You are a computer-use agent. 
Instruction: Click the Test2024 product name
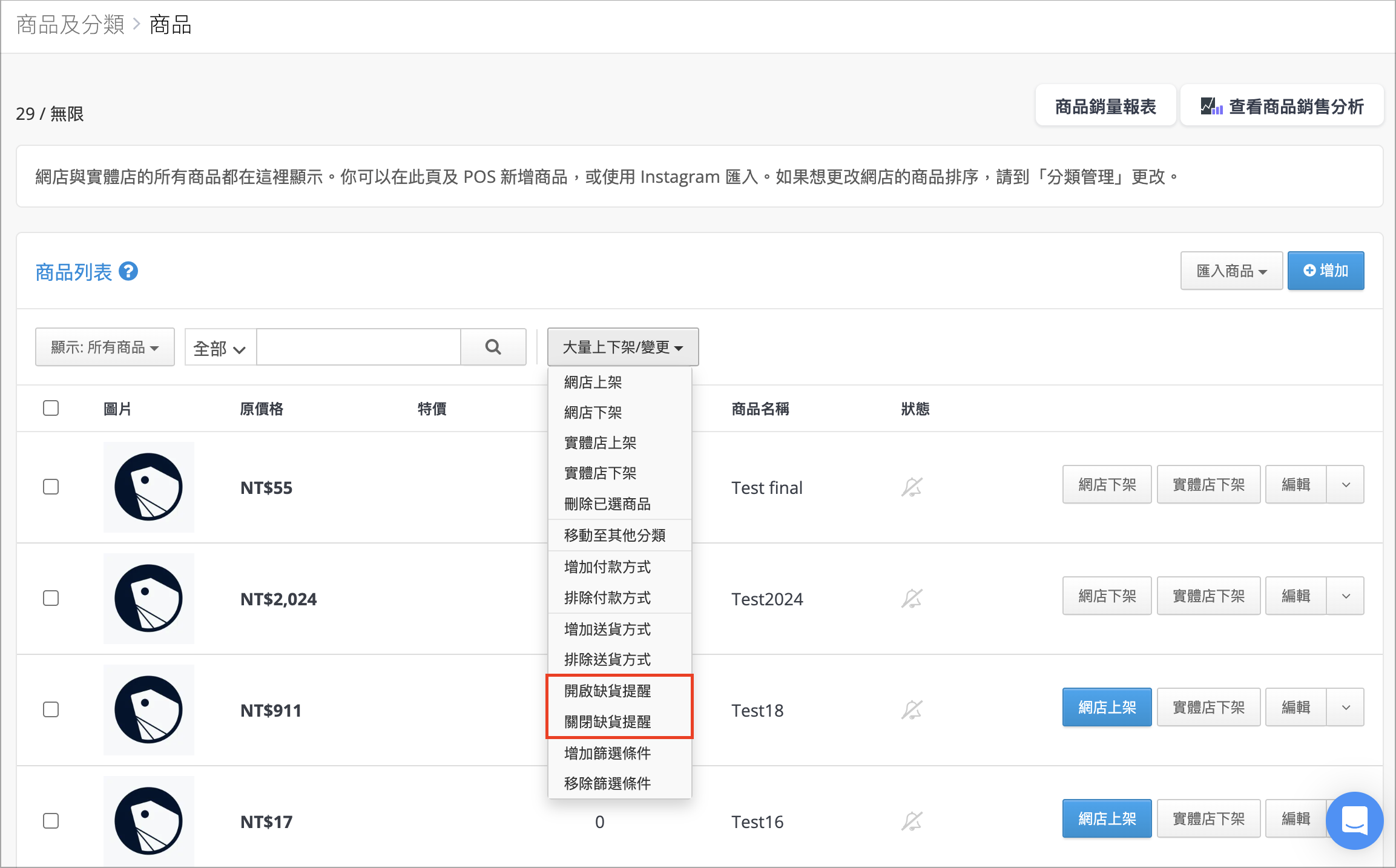[767, 599]
